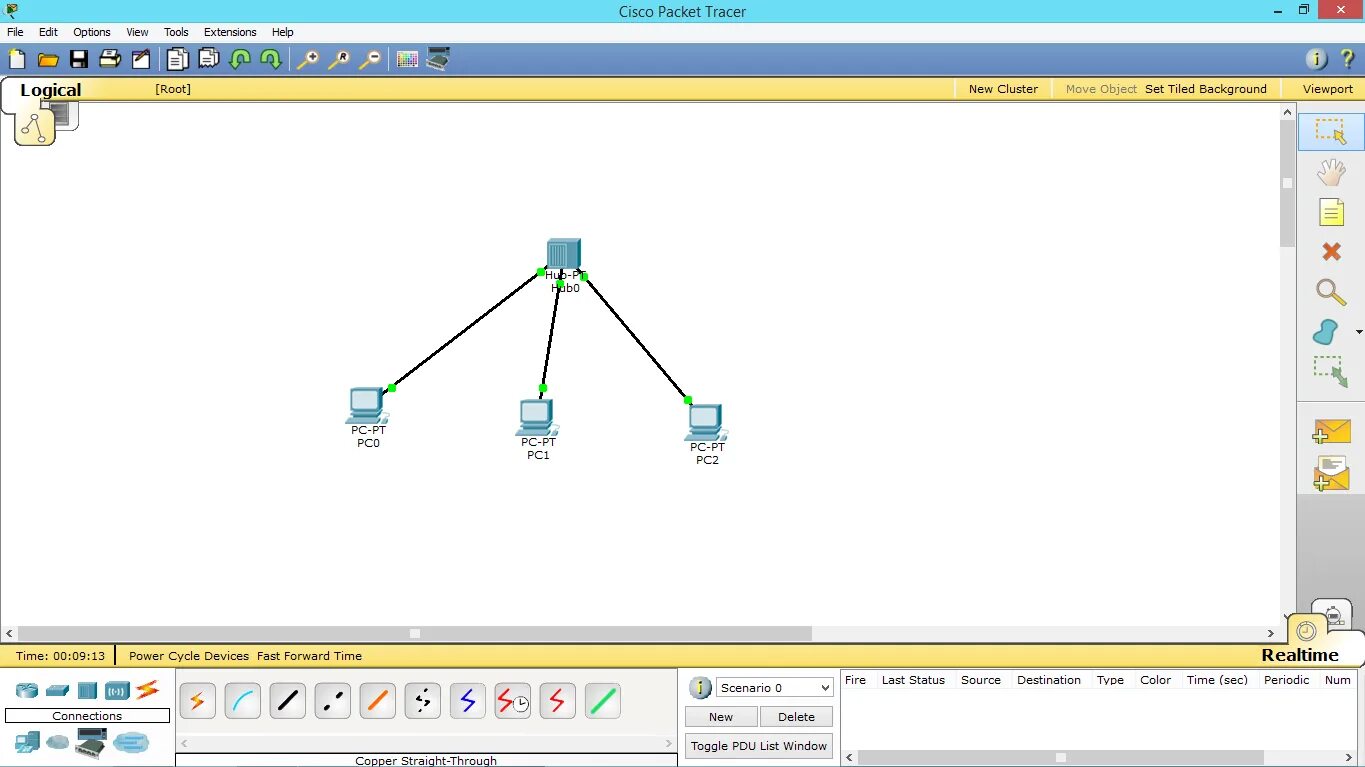Pick the Hubs device category
1365x767 pixels.
pyautogui.click(x=88, y=690)
